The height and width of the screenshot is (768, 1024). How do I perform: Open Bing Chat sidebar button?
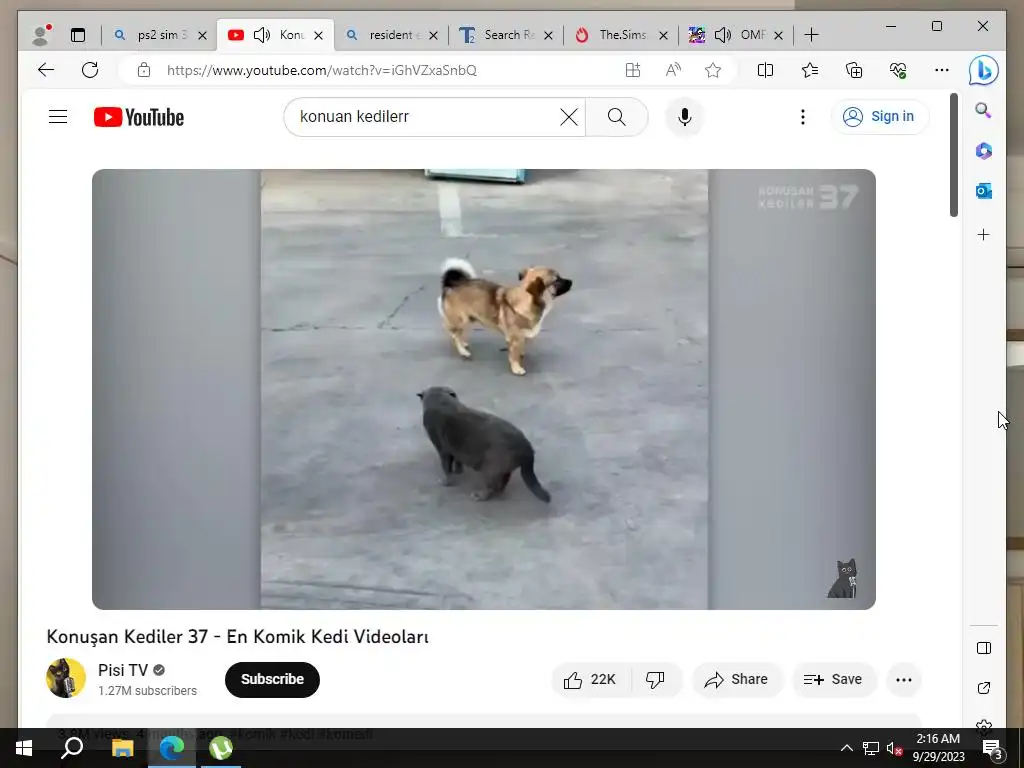point(984,70)
